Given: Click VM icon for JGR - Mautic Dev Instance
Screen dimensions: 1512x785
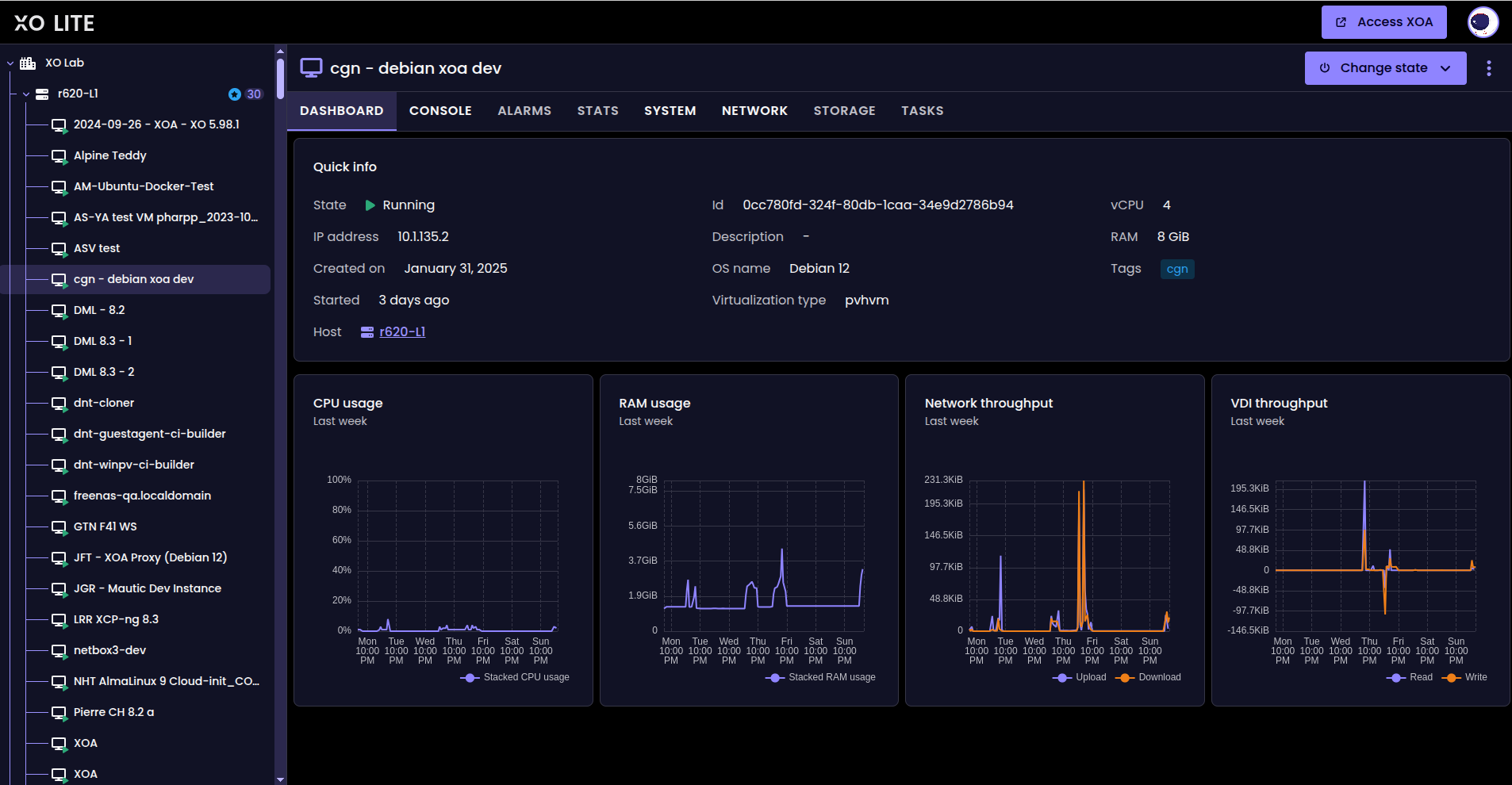Looking at the screenshot, I should click(x=59, y=589).
